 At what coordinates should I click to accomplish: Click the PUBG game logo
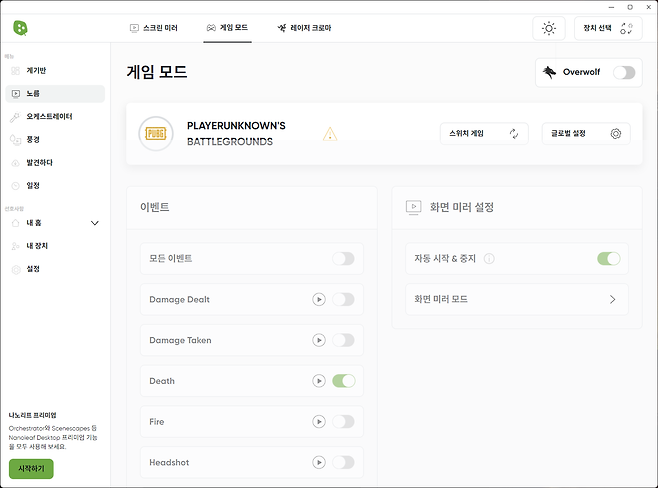coord(155,133)
